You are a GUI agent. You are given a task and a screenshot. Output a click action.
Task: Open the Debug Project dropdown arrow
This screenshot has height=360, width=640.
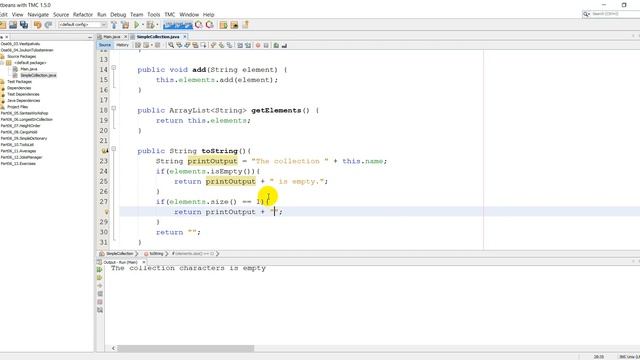(157, 25)
